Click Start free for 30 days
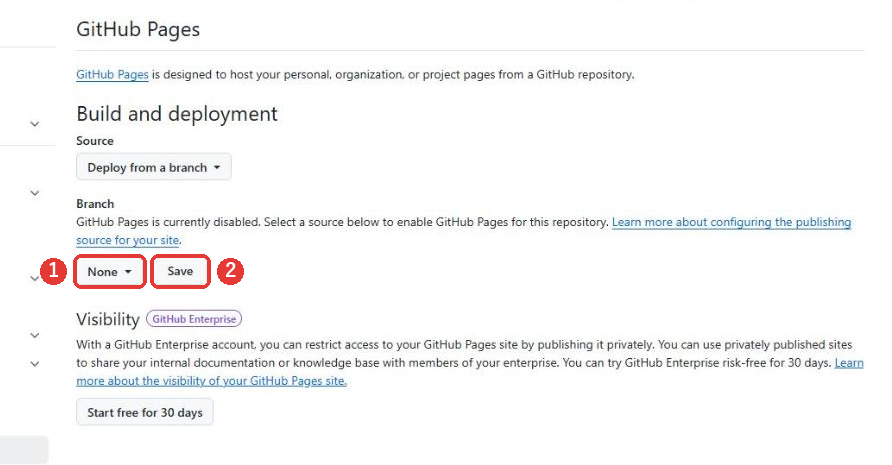892x465 pixels. tap(145, 413)
